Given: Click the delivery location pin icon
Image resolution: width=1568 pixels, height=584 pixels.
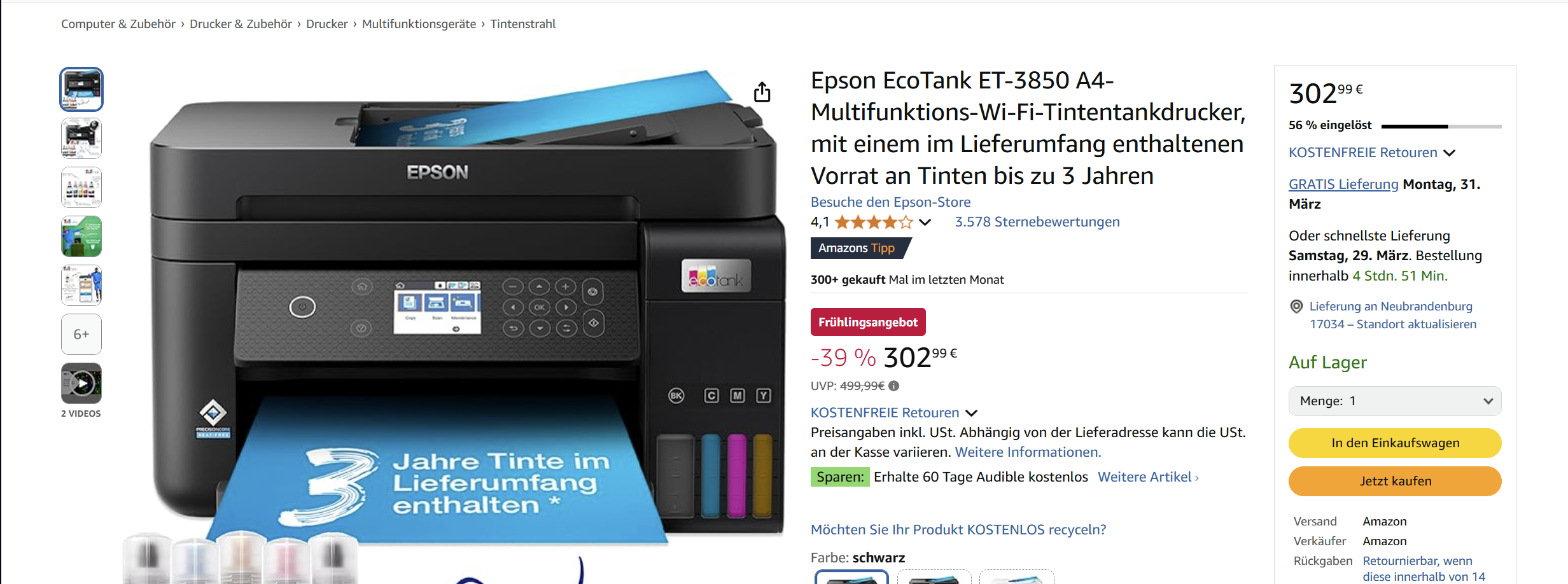Looking at the screenshot, I should [1296, 307].
